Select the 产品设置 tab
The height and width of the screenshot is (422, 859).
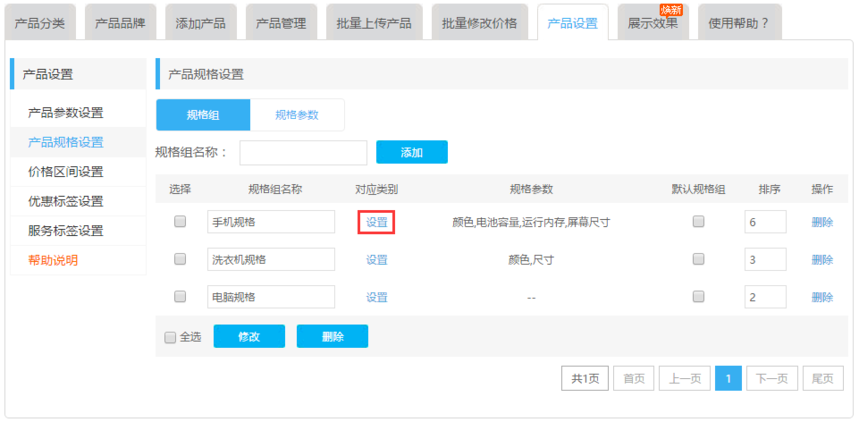(x=572, y=23)
